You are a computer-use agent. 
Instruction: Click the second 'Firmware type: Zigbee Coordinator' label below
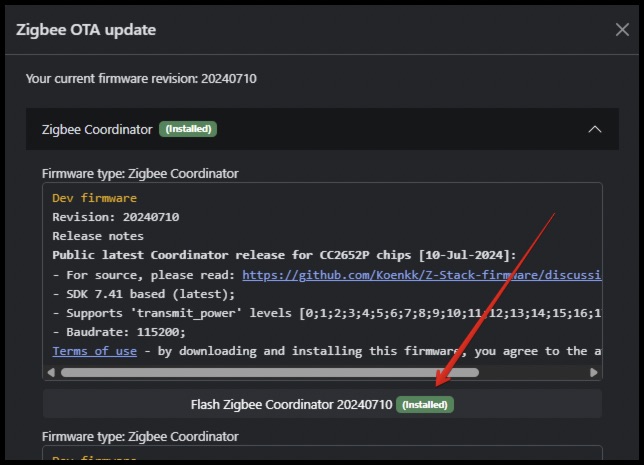140,436
